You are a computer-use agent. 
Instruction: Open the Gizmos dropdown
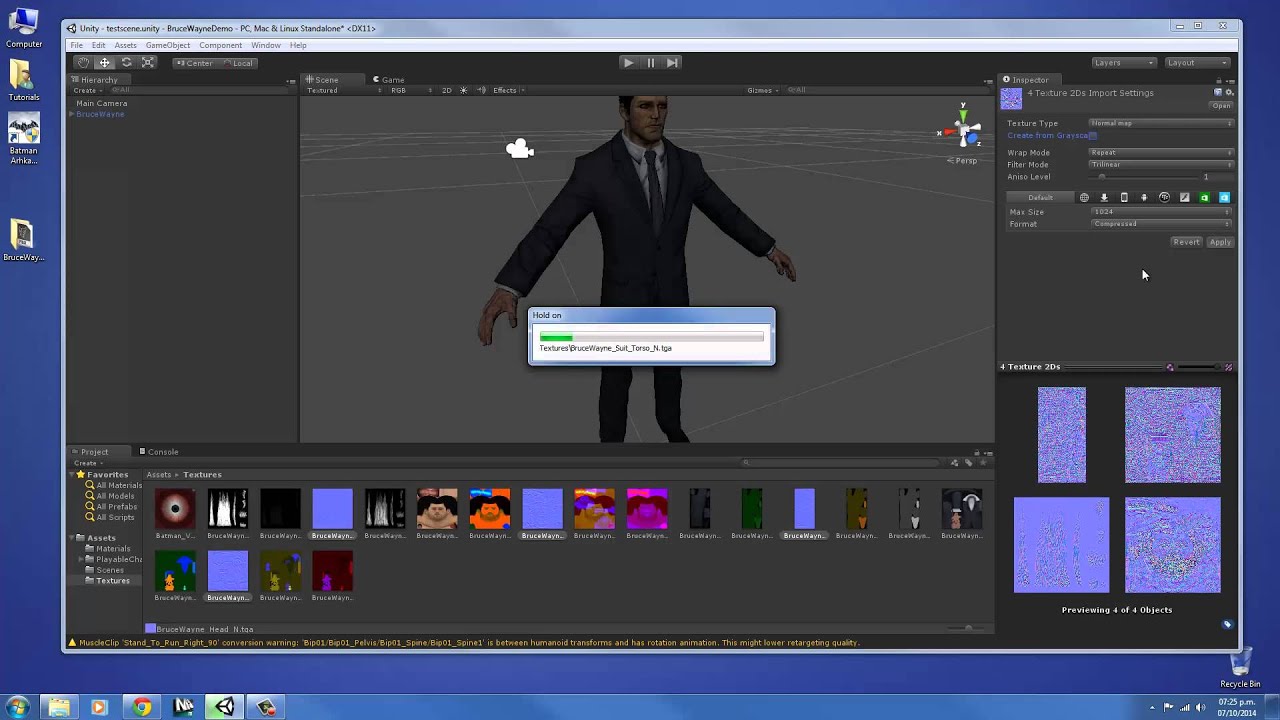click(763, 90)
